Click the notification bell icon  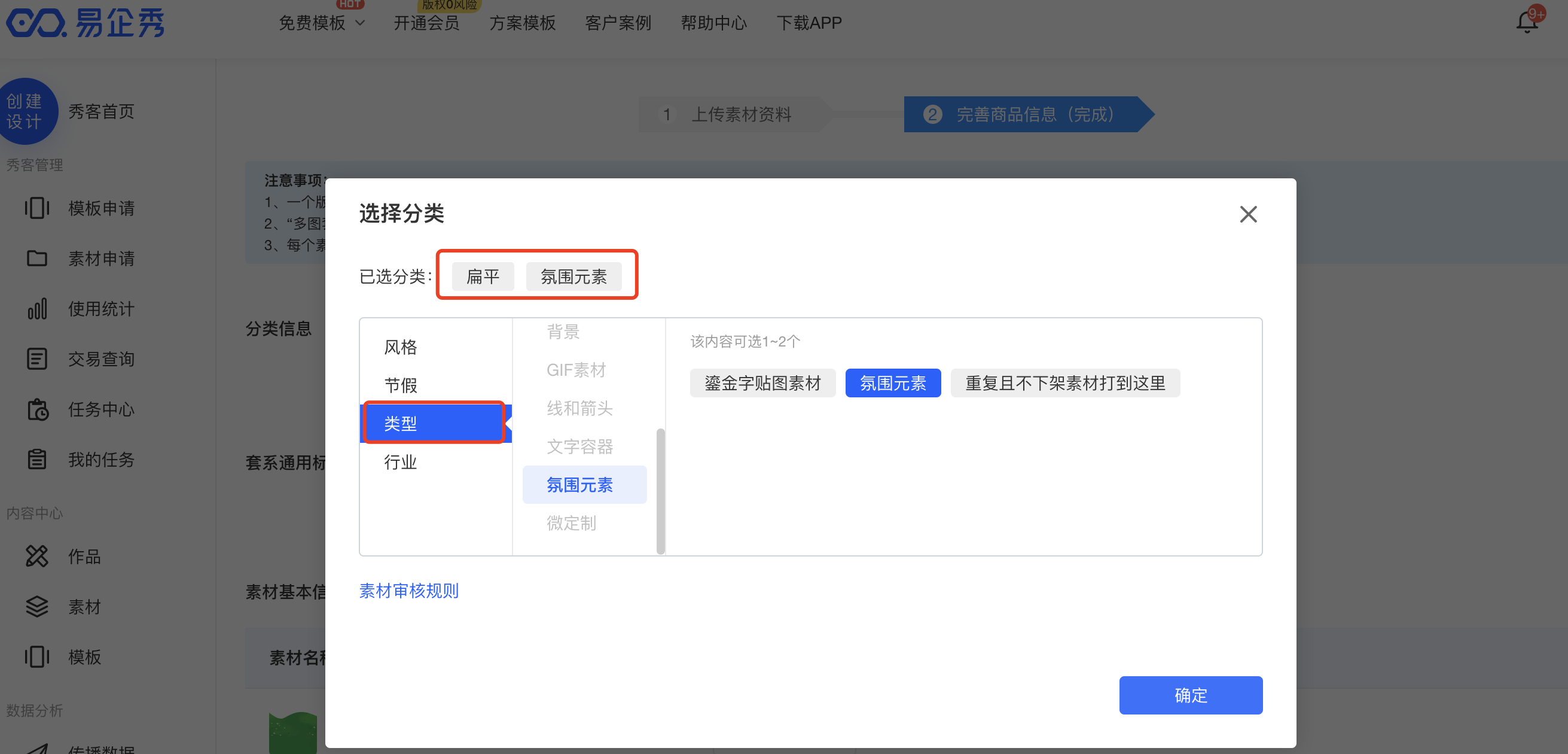(x=1527, y=23)
